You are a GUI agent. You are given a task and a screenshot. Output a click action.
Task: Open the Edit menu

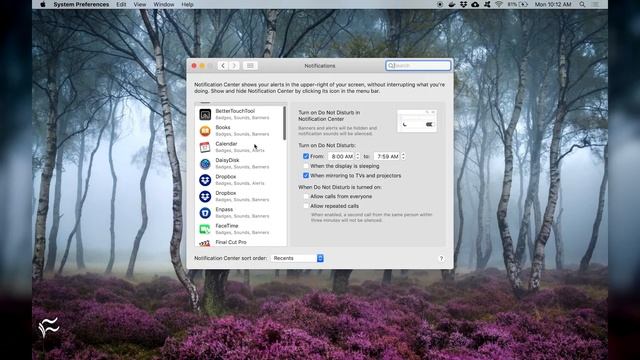click(x=121, y=4)
